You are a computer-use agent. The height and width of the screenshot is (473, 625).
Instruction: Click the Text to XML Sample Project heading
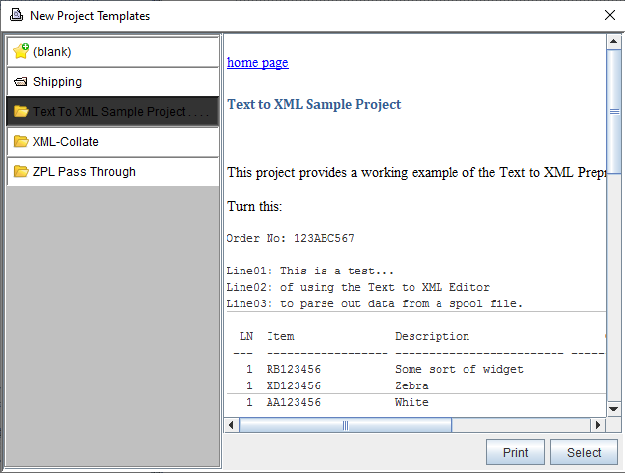(x=314, y=104)
